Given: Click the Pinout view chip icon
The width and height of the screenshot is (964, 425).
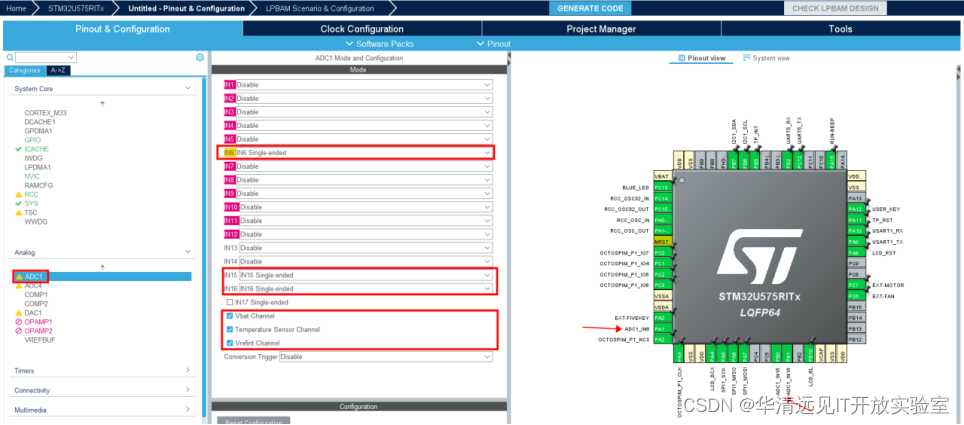Looking at the screenshot, I should click(x=681, y=58).
